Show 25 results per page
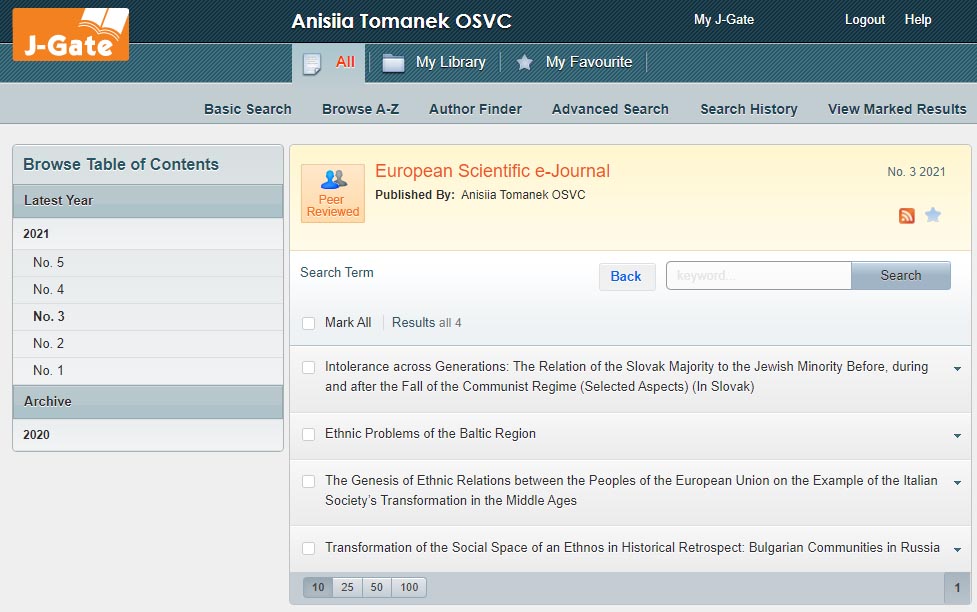Image resolution: width=977 pixels, height=612 pixels. tap(347, 588)
